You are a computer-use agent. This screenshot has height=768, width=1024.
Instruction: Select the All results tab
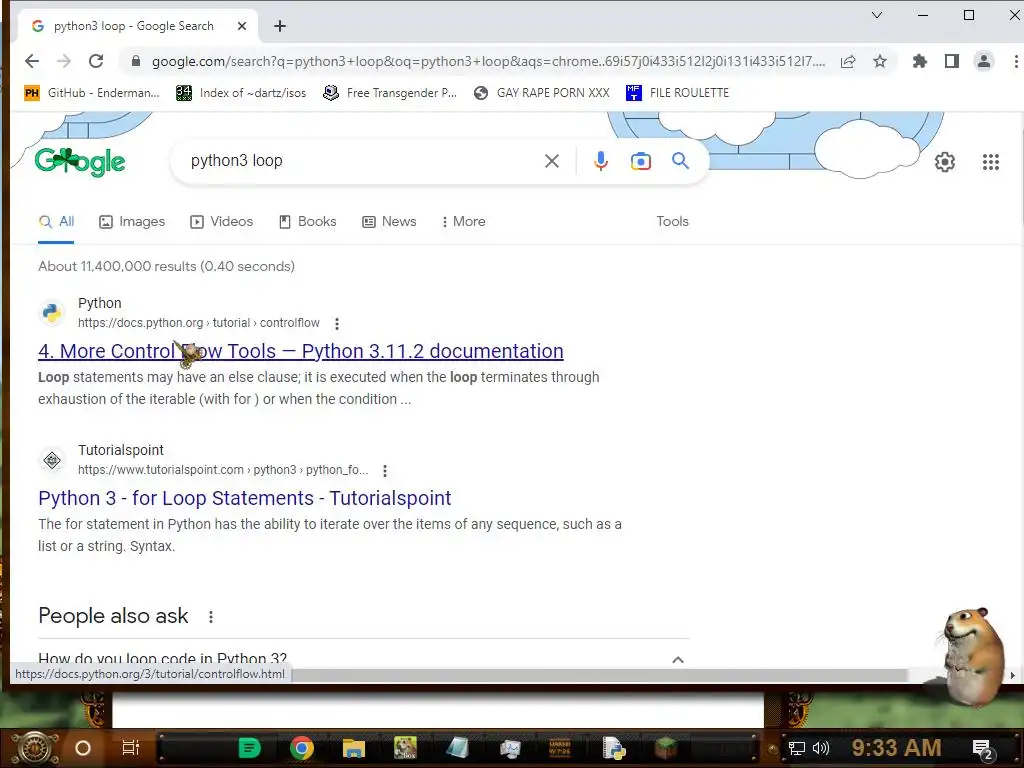tap(56, 221)
